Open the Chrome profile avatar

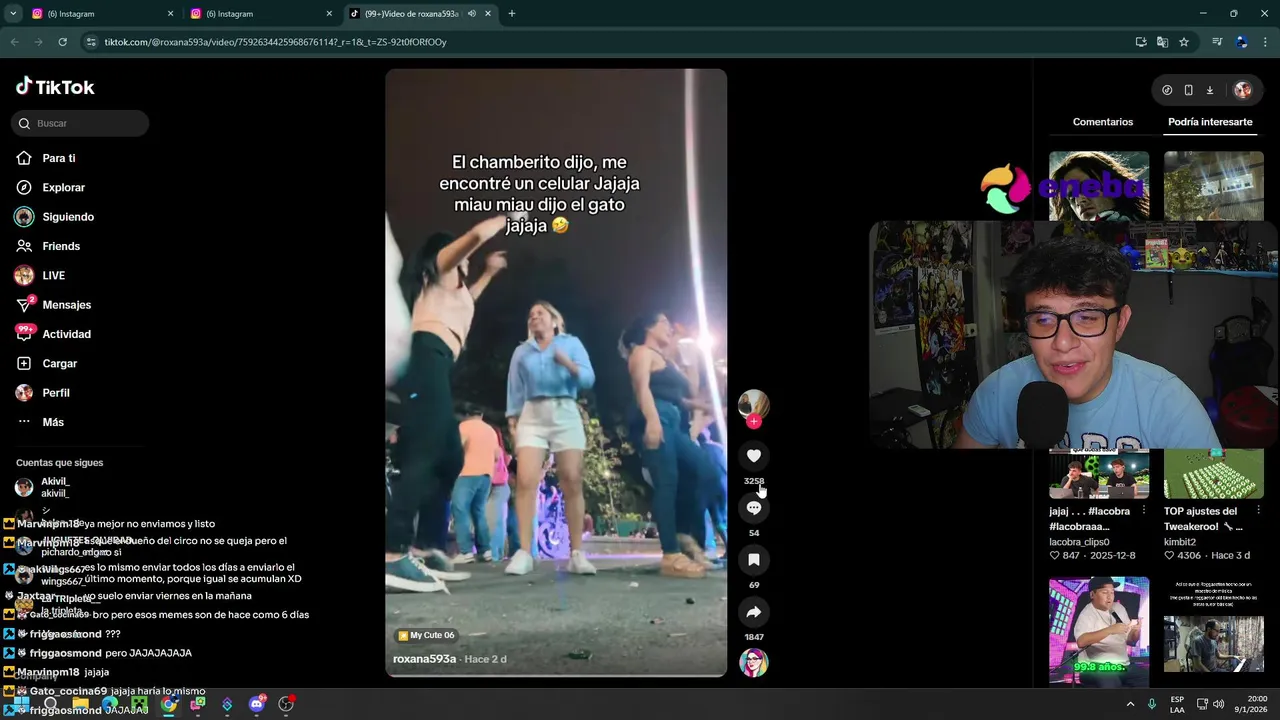[x=1242, y=42]
